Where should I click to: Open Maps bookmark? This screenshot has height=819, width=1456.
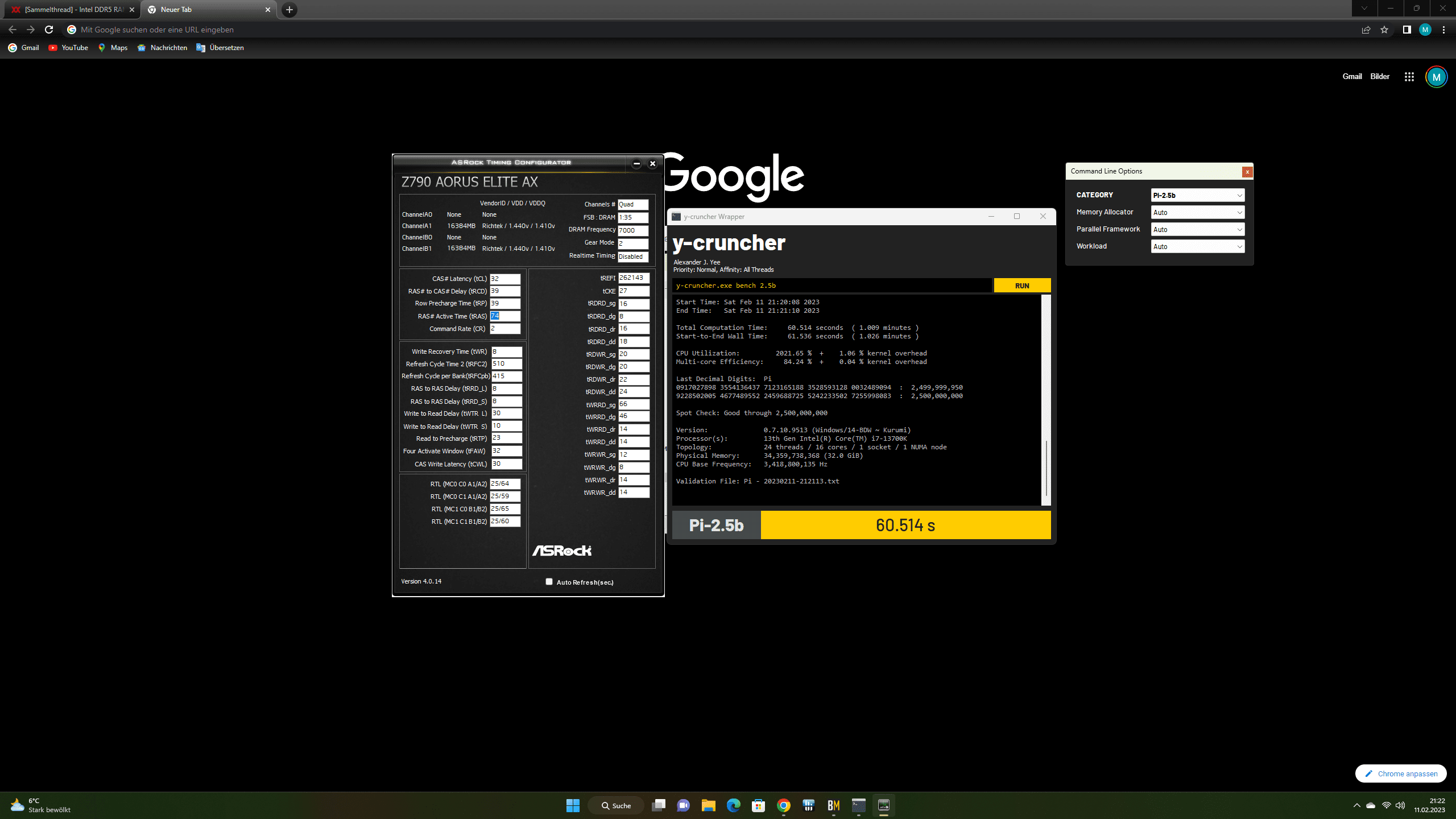click(x=113, y=48)
